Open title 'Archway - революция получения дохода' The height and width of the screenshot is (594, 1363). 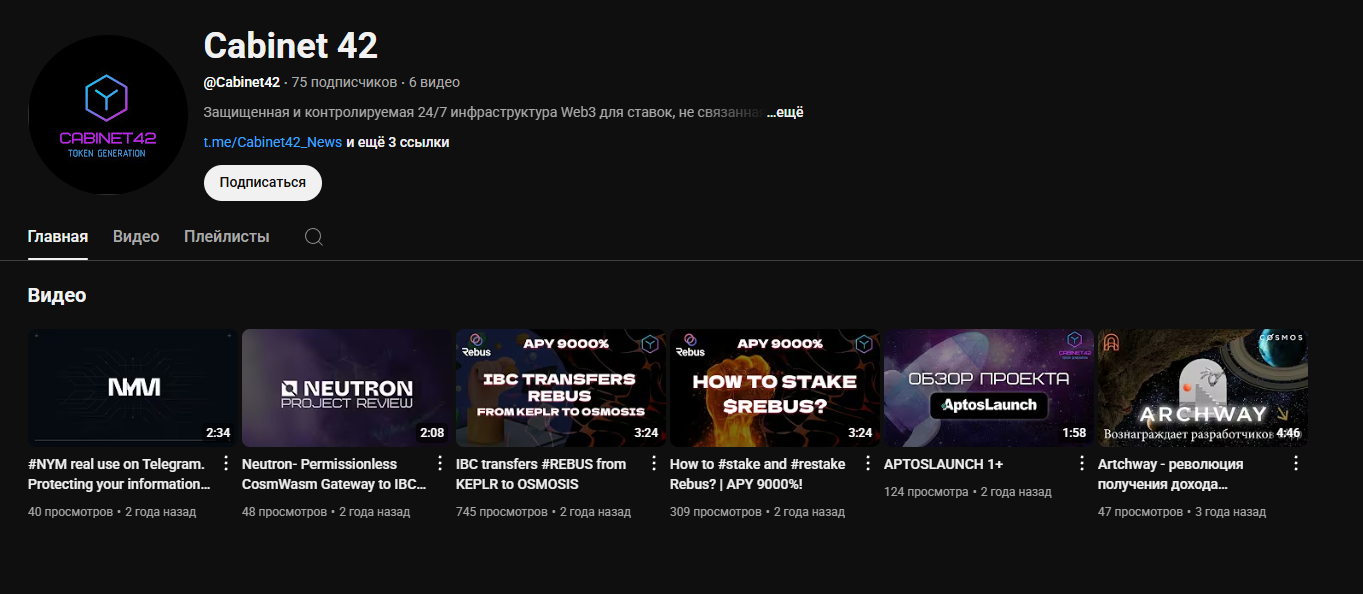coord(1171,474)
